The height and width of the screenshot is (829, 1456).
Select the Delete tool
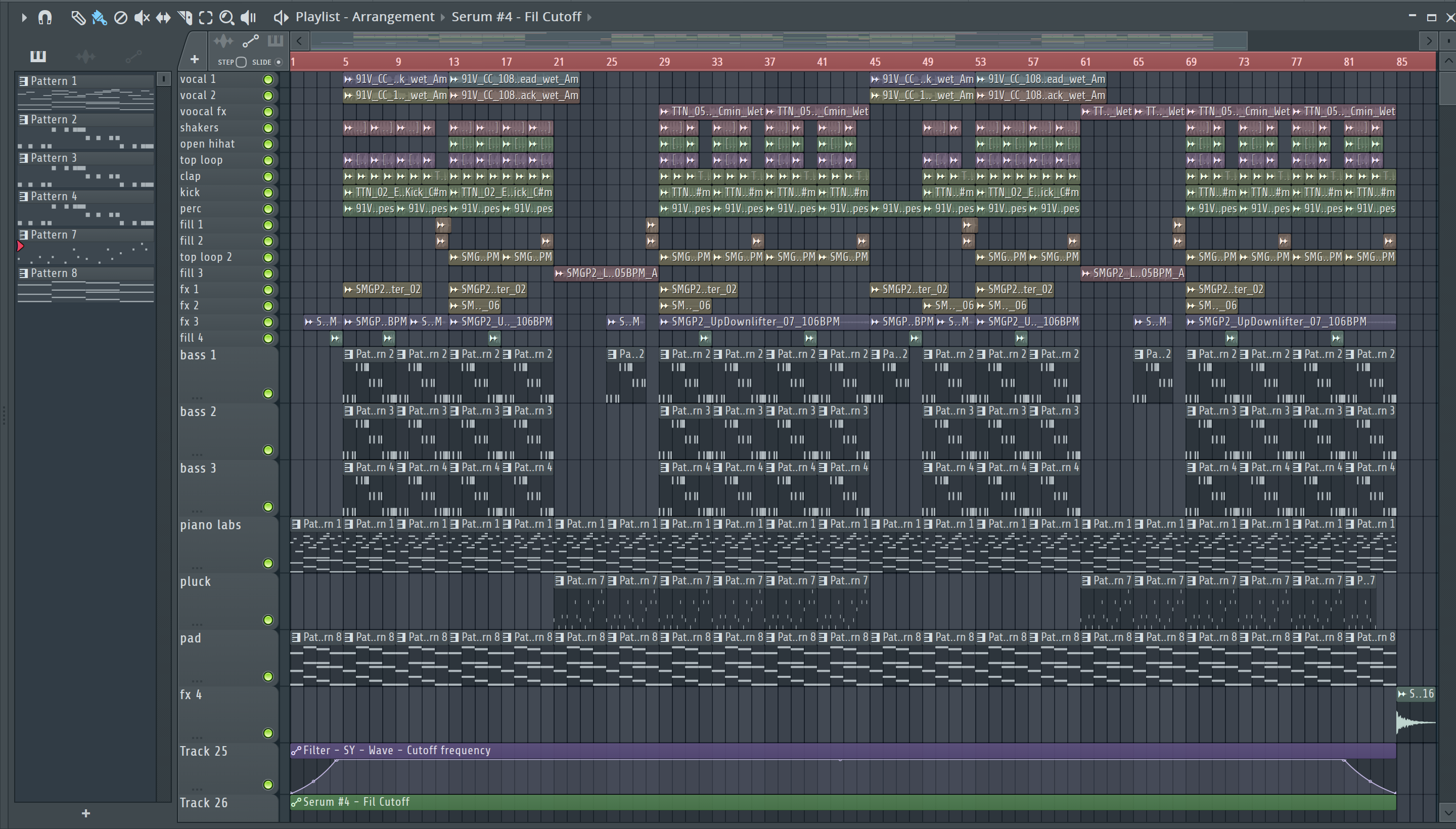pos(121,18)
